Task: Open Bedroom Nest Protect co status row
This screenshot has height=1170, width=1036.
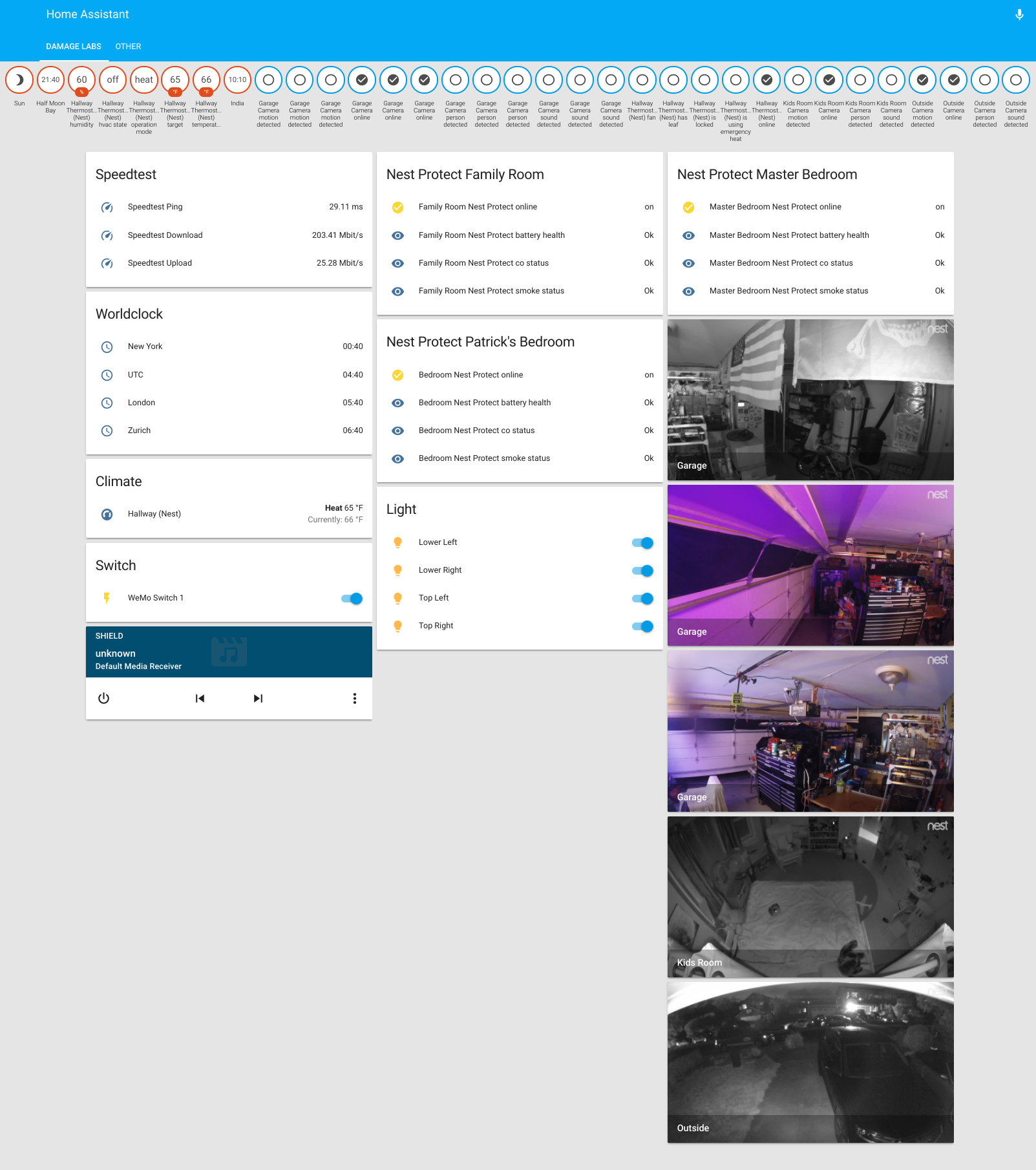Action: 520,431
